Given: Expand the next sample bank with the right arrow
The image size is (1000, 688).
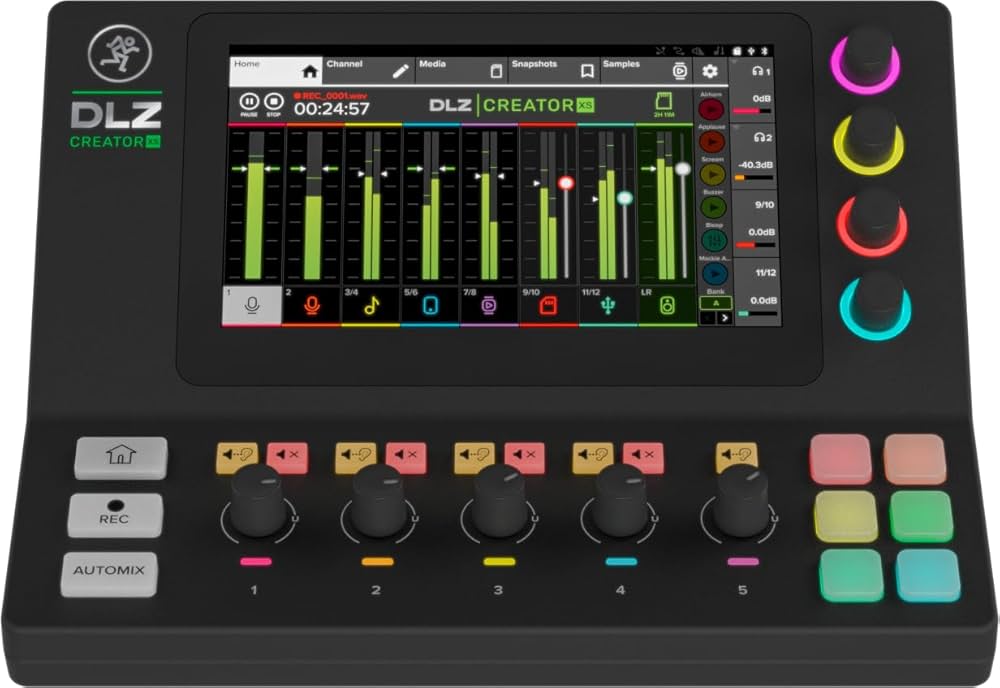Looking at the screenshot, I should [724, 316].
